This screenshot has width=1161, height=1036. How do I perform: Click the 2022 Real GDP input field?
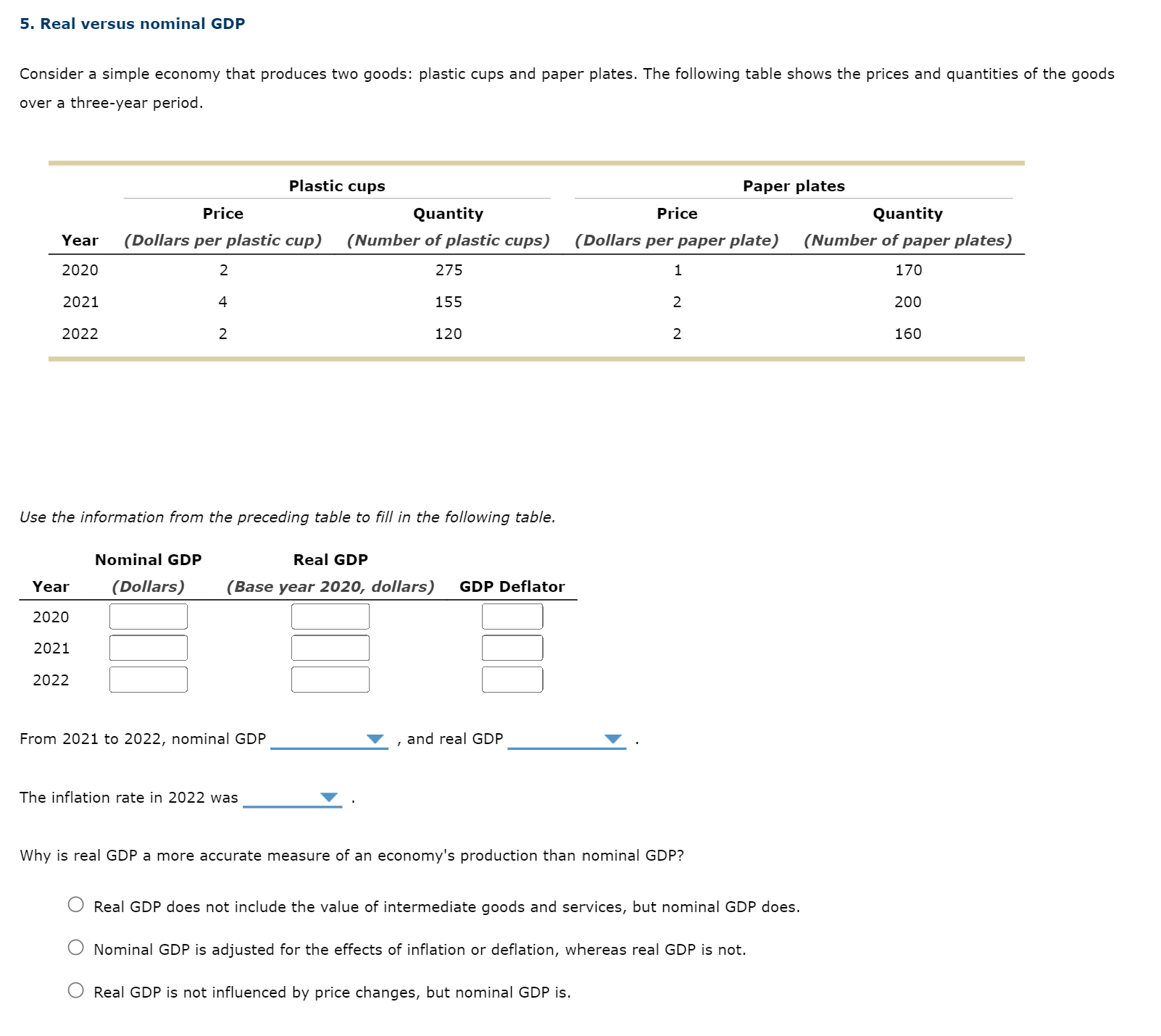330,679
